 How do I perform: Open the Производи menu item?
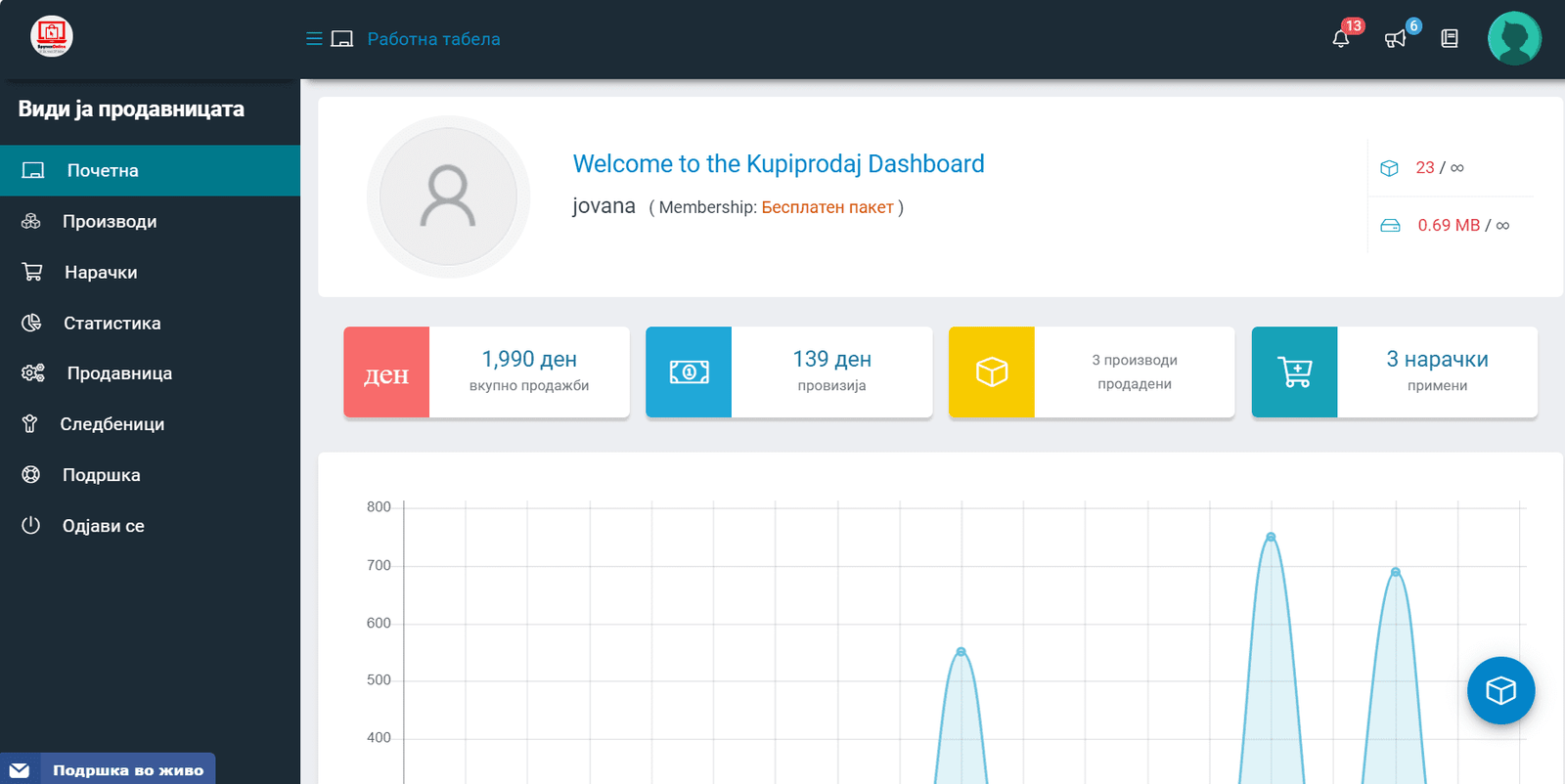tap(150, 222)
